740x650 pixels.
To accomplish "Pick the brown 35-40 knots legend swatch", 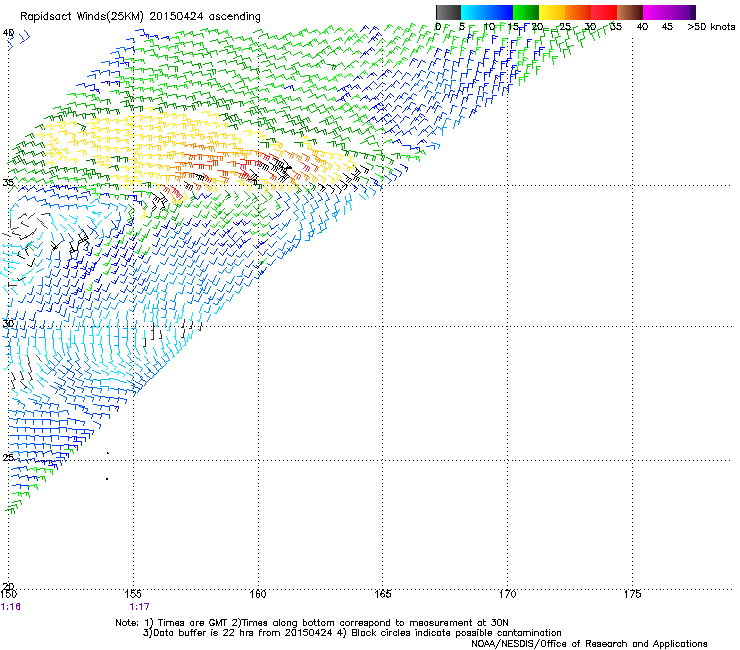I will (630, 12).
